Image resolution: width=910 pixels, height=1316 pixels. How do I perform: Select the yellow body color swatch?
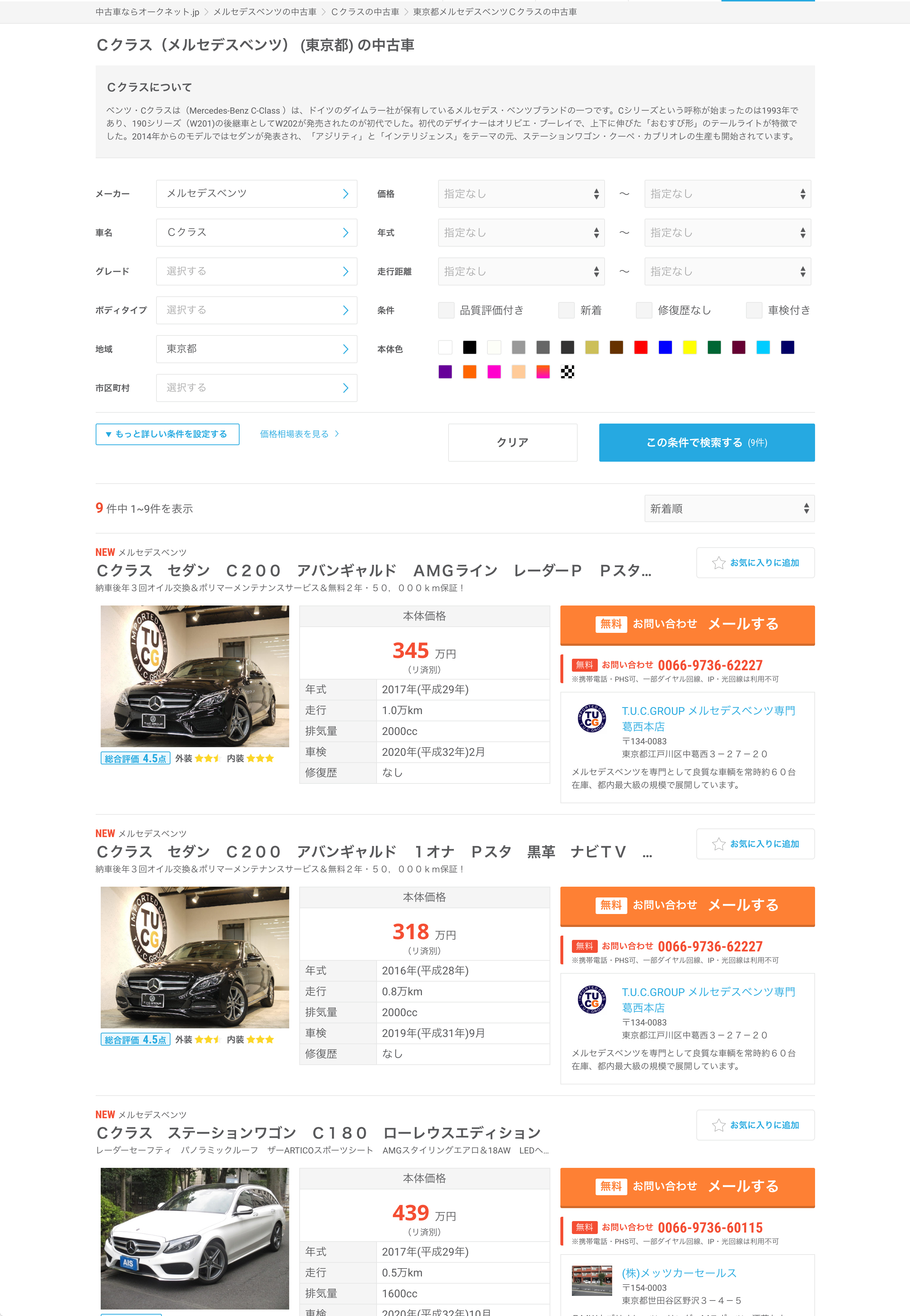point(690,347)
